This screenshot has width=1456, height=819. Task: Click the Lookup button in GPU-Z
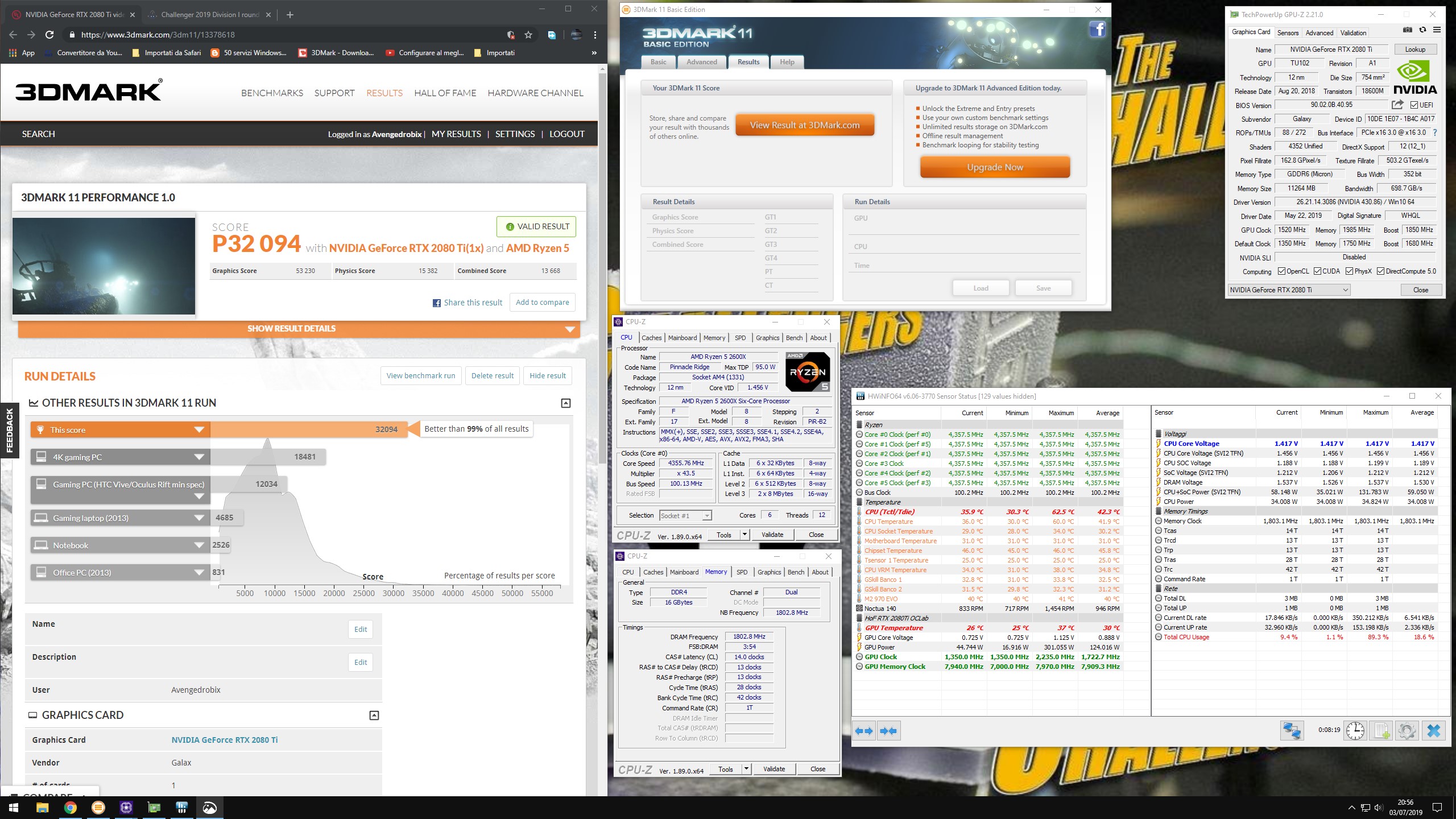1415,49
